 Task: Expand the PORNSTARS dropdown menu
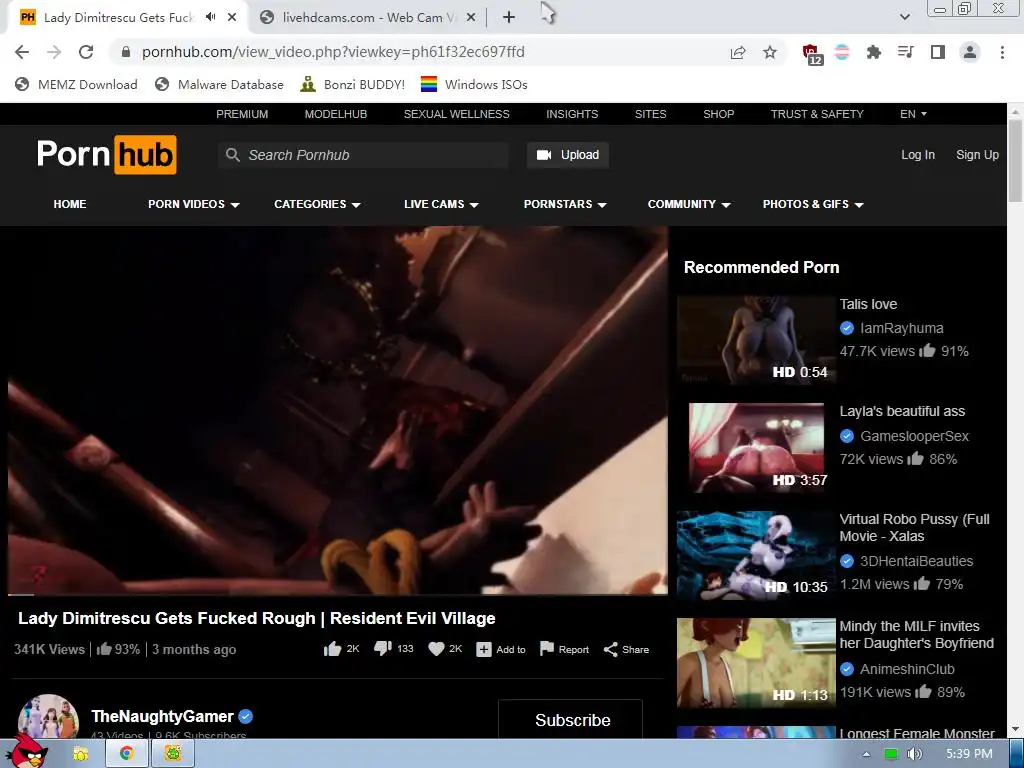565,204
